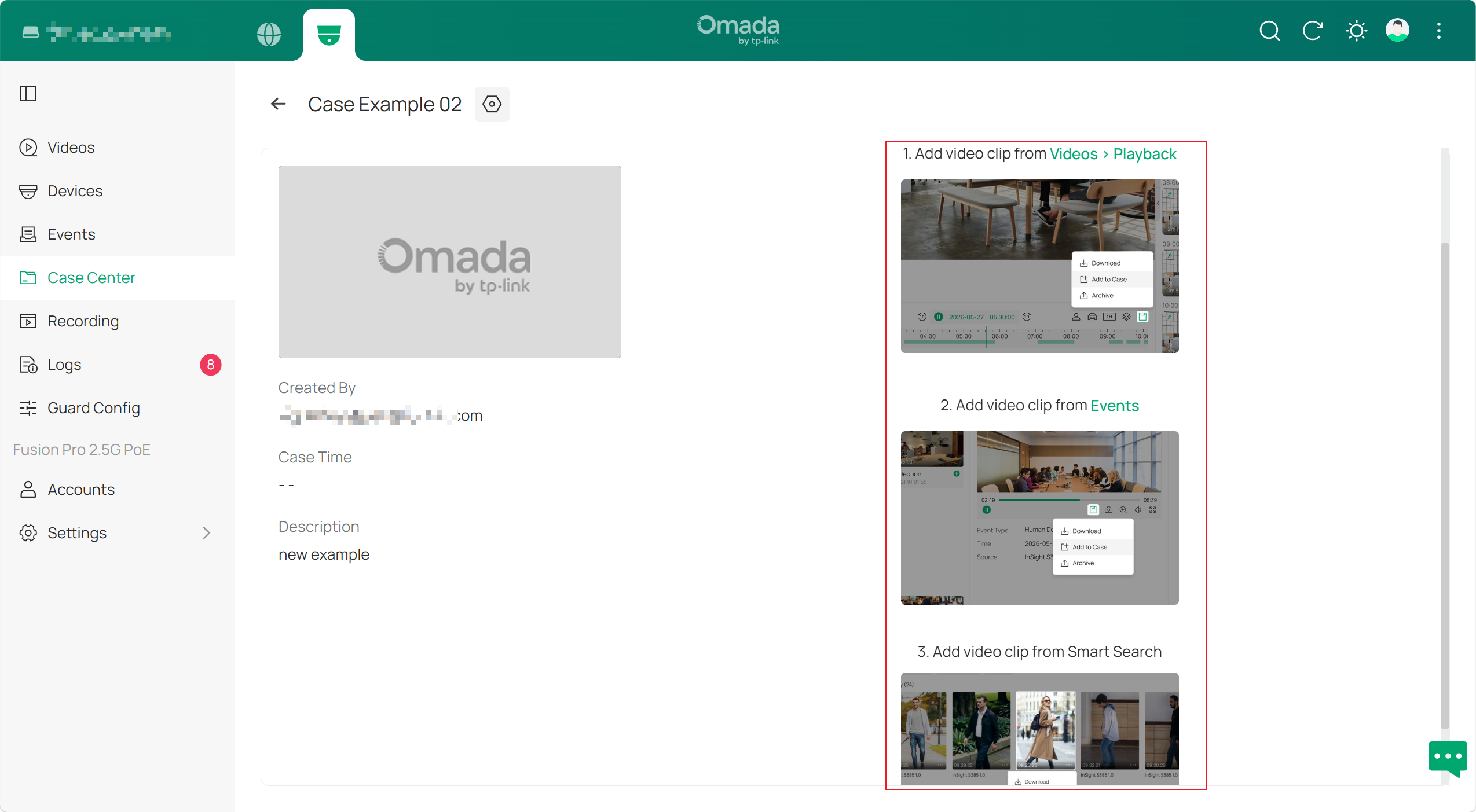This screenshot has height=812, width=1476.
Task: Go back with the left arrow
Action: [x=279, y=104]
